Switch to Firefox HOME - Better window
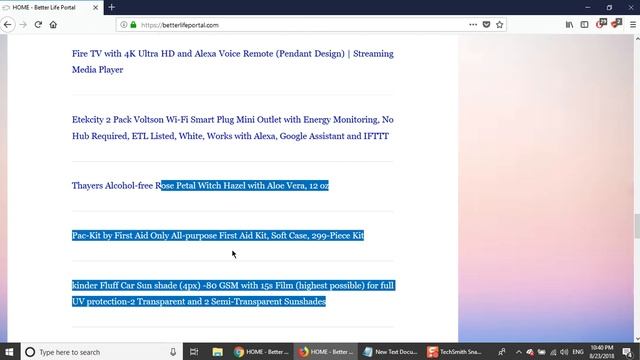 325,352
